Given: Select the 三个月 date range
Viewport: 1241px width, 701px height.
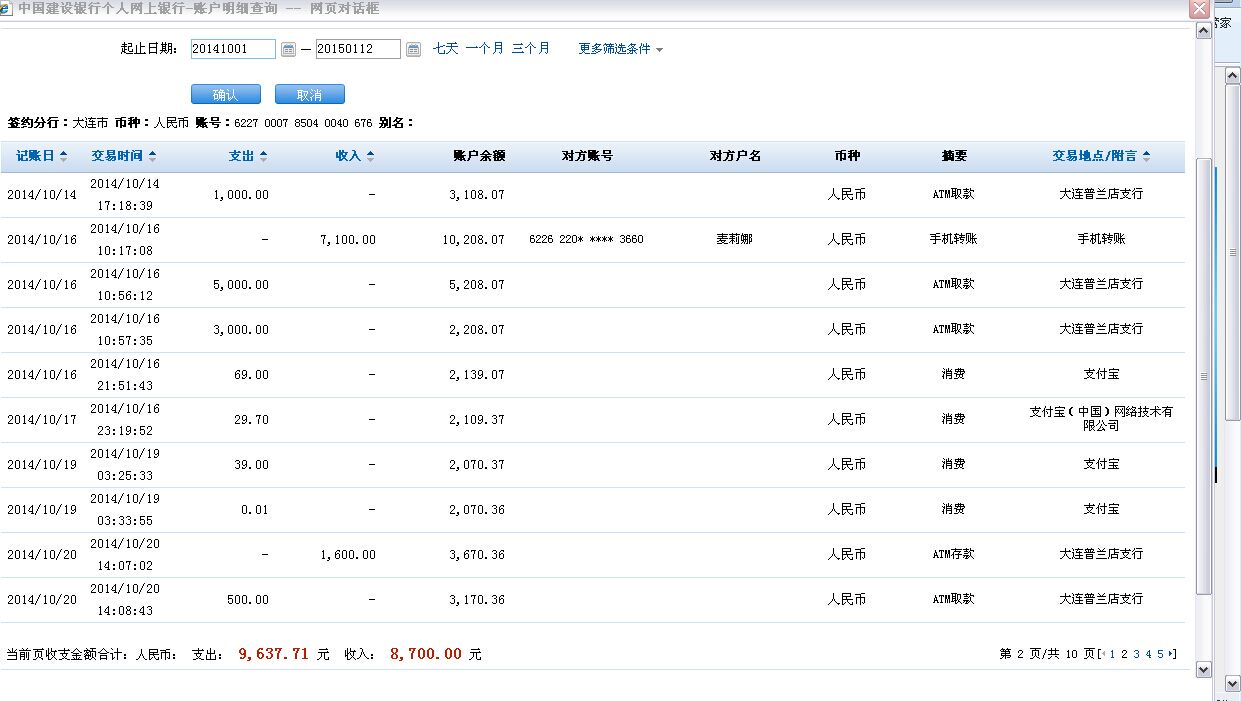Looking at the screenshot, I should pyautogui.click(x=530, y=48).
